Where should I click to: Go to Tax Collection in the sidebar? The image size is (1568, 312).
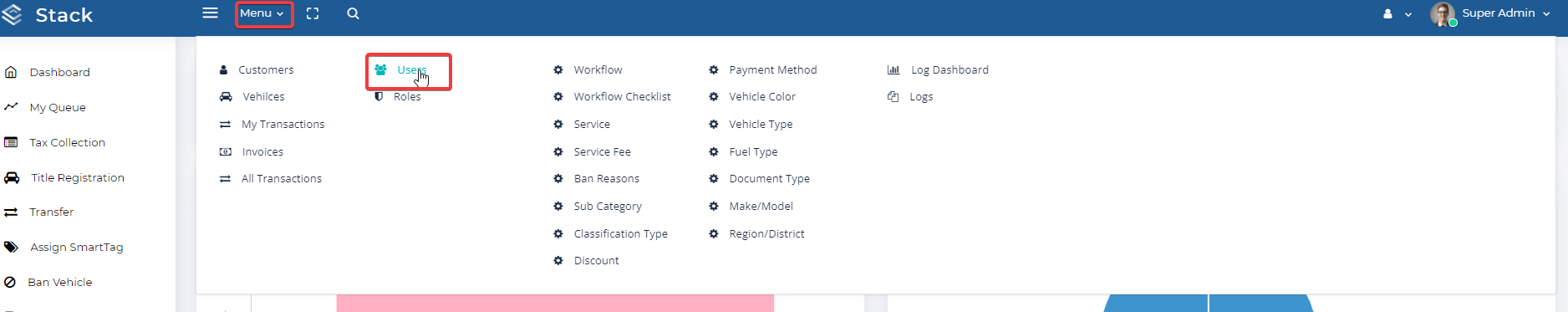click(x=67, y=143)
